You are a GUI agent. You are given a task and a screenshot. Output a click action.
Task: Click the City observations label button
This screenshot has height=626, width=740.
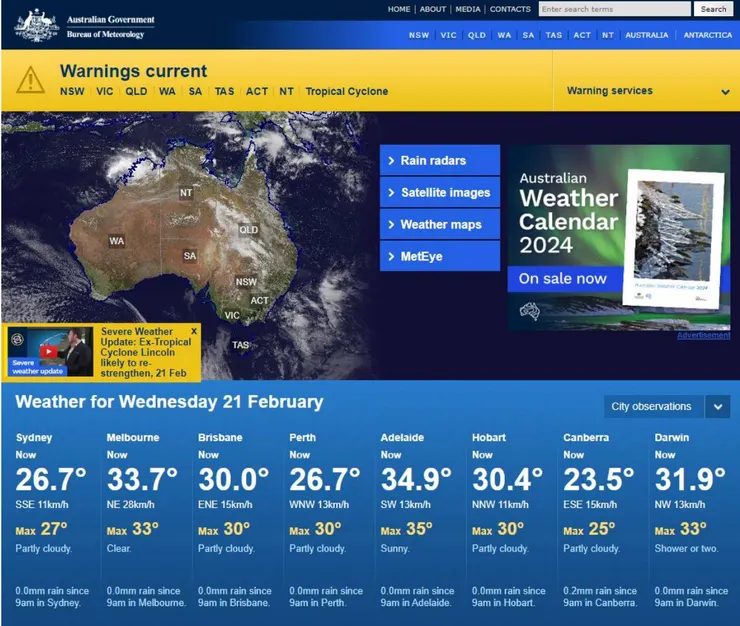tap(654, 406)
